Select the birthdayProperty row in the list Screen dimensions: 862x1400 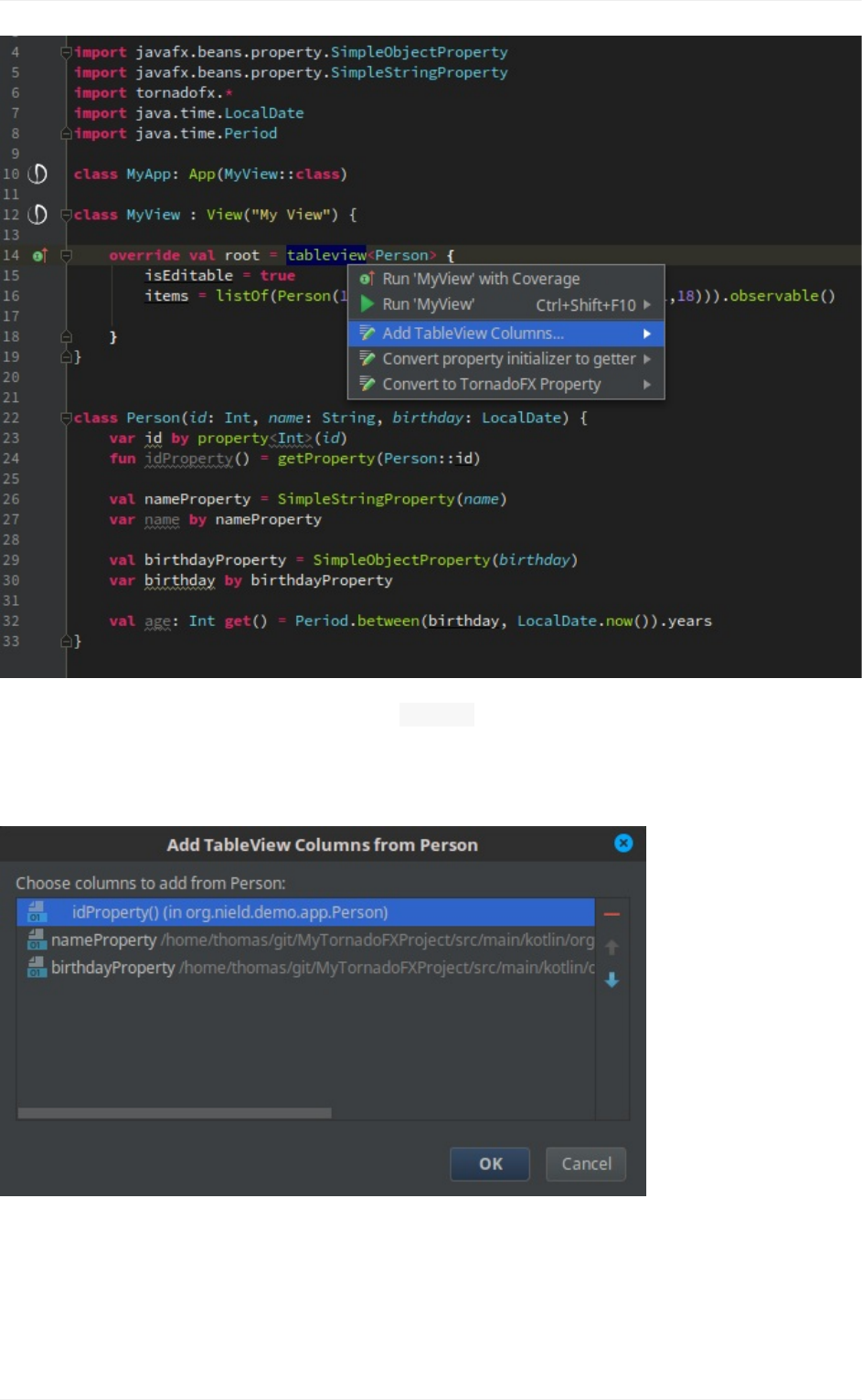click(305, 967)
